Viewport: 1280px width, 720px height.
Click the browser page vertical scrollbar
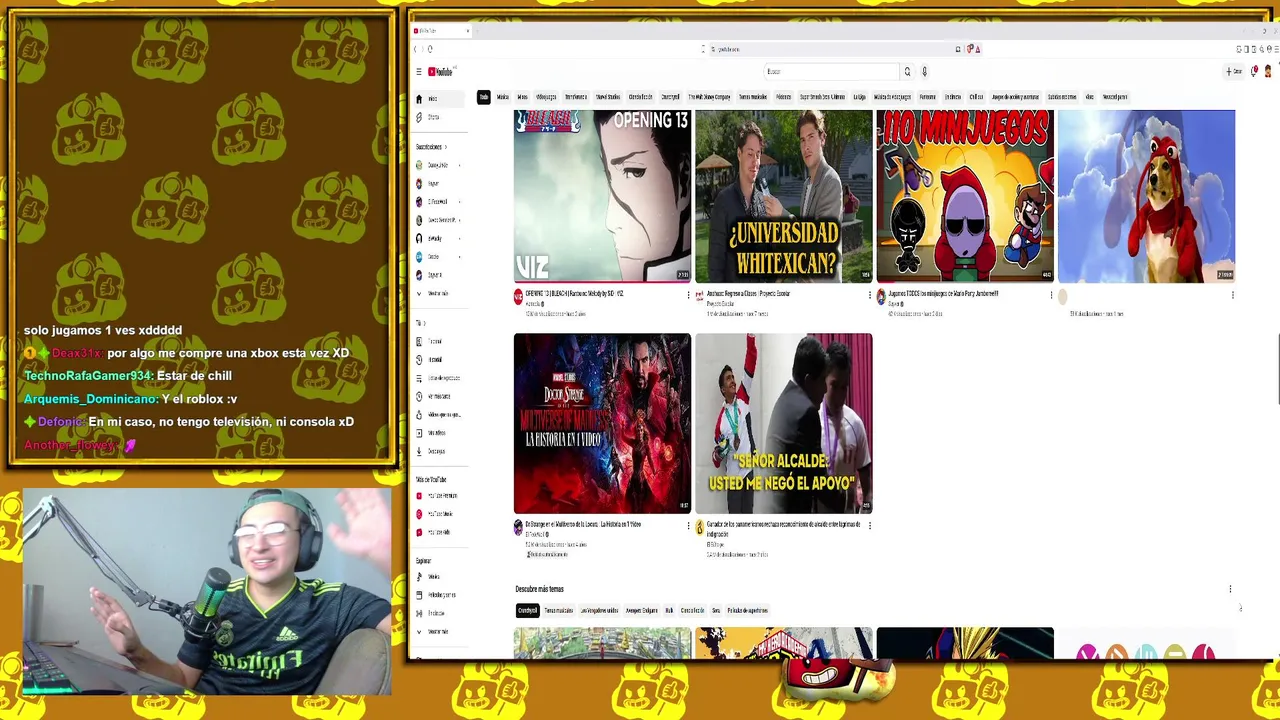coord(1277,370)
